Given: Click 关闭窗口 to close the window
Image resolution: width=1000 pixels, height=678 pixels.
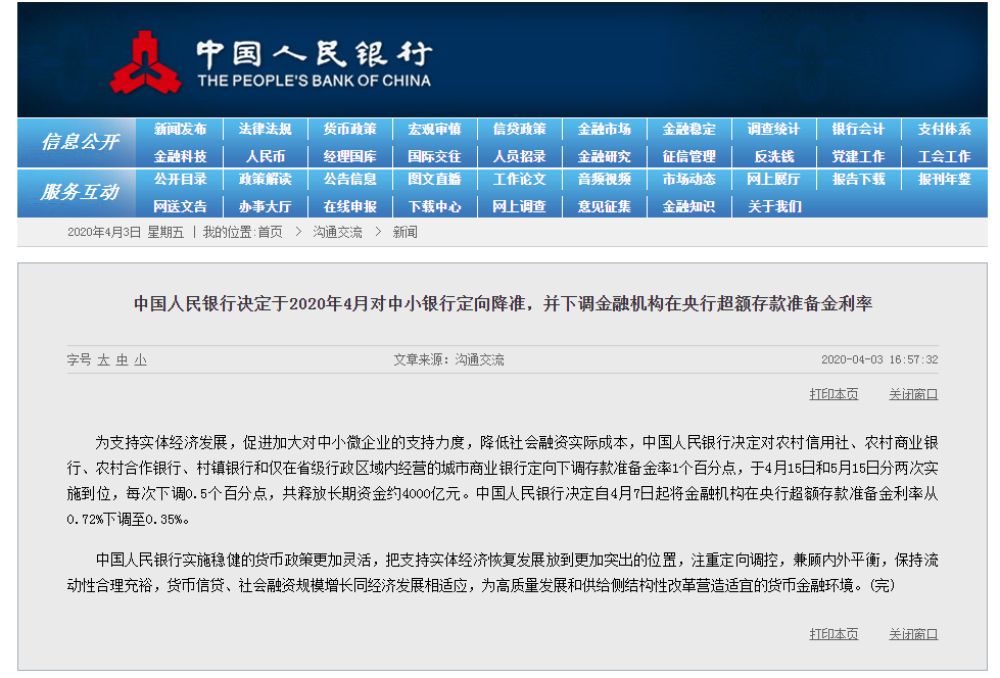Looking at the screenshot, I should pos(911,394).
